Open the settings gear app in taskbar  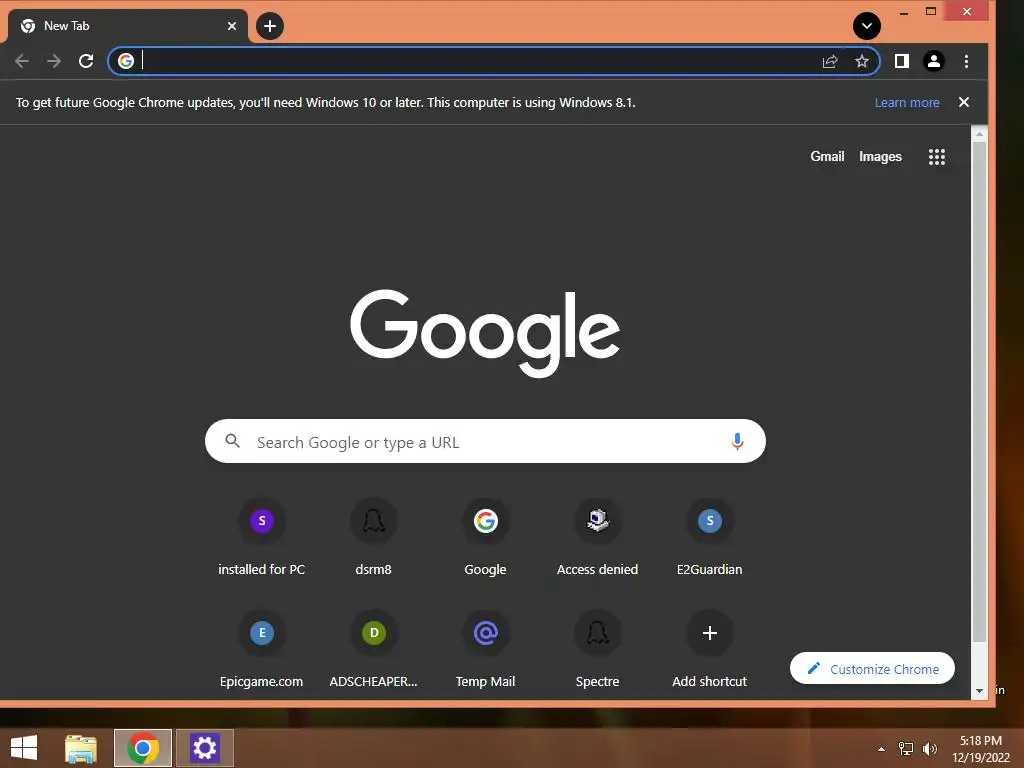point(204,748)
